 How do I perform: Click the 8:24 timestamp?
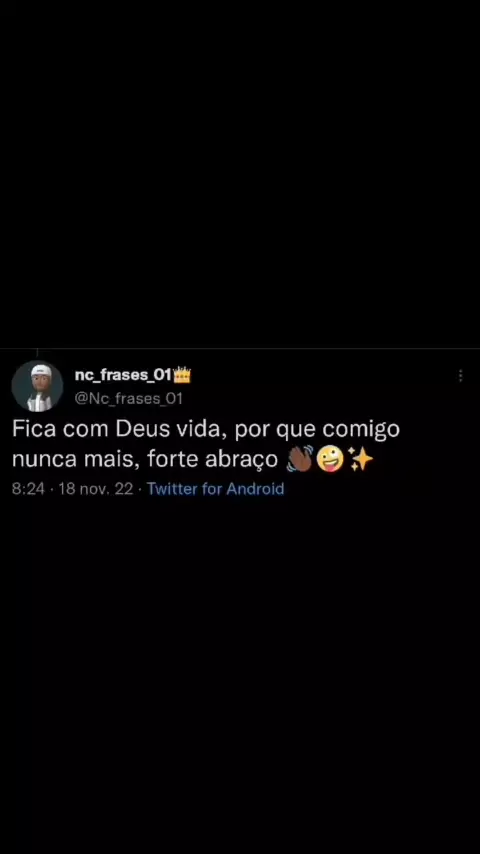pos(28,489)
